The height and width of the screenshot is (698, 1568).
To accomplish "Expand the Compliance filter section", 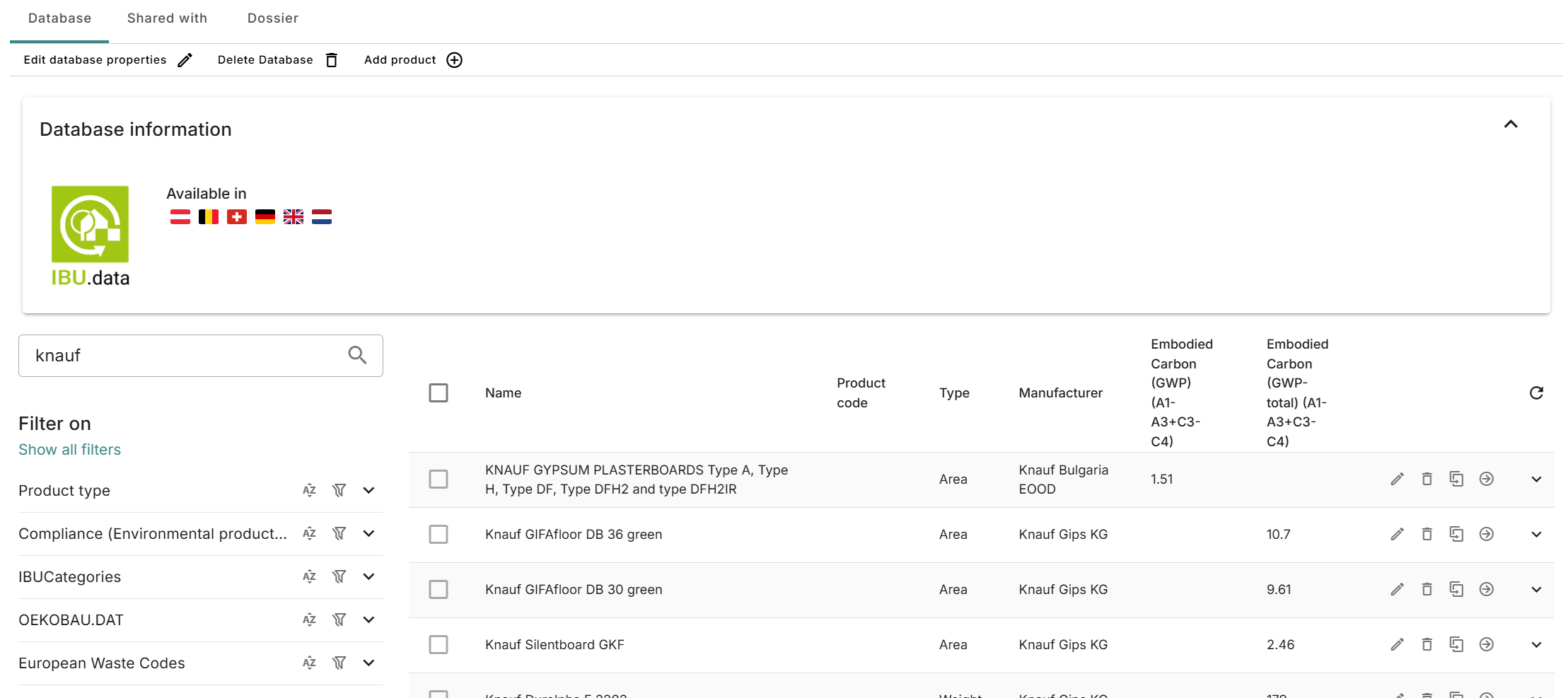I will tap(368, 534).
